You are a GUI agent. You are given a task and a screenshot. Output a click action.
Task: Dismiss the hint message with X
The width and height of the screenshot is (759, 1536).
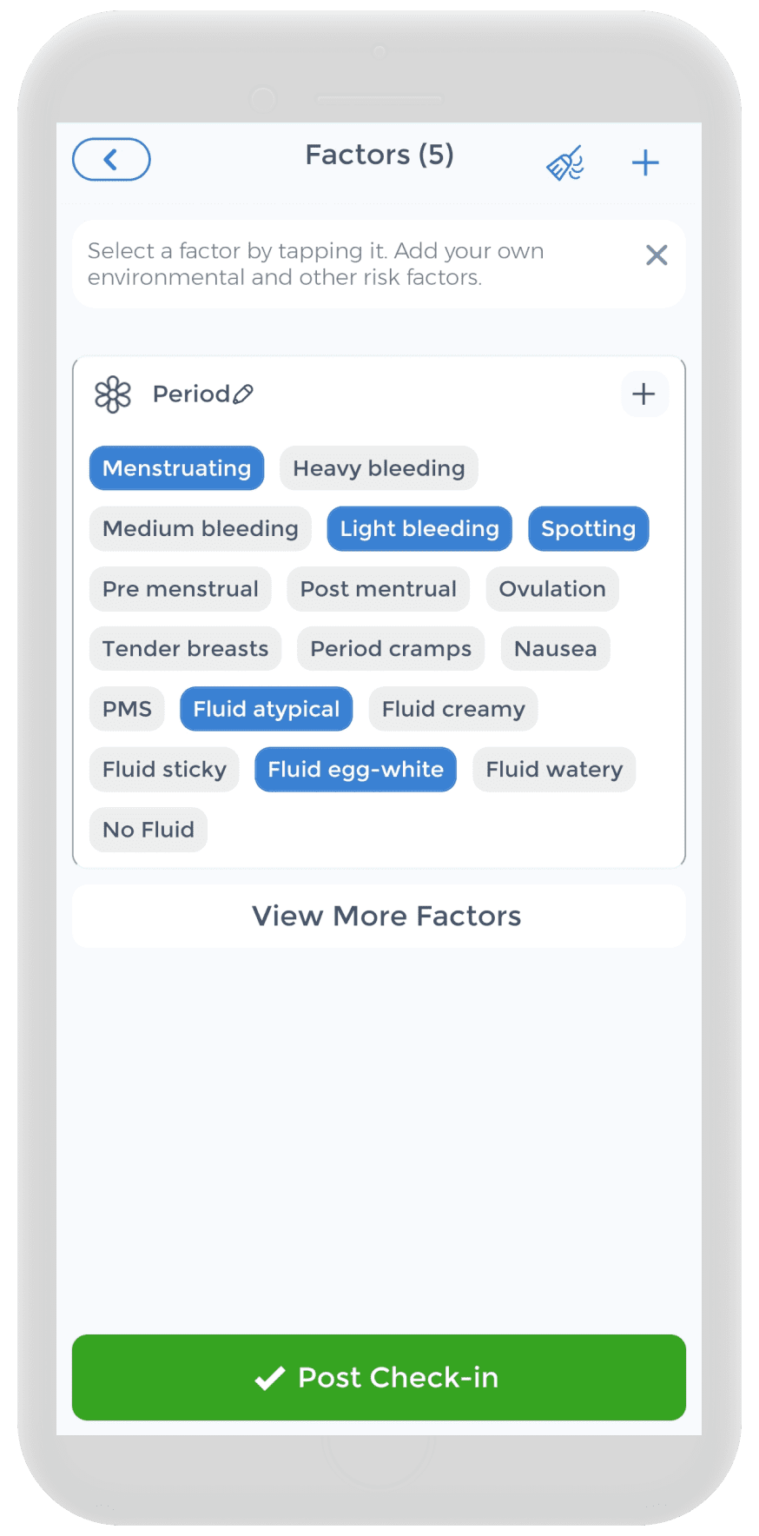tap(656, 255)
